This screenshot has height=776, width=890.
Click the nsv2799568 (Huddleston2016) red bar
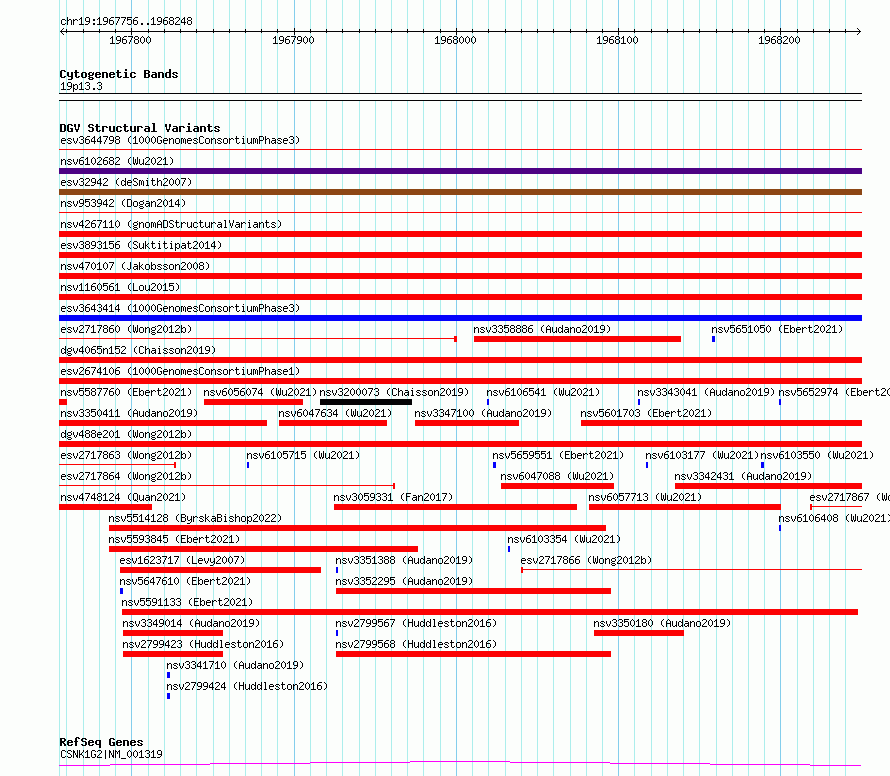click(x=473, y=654)
